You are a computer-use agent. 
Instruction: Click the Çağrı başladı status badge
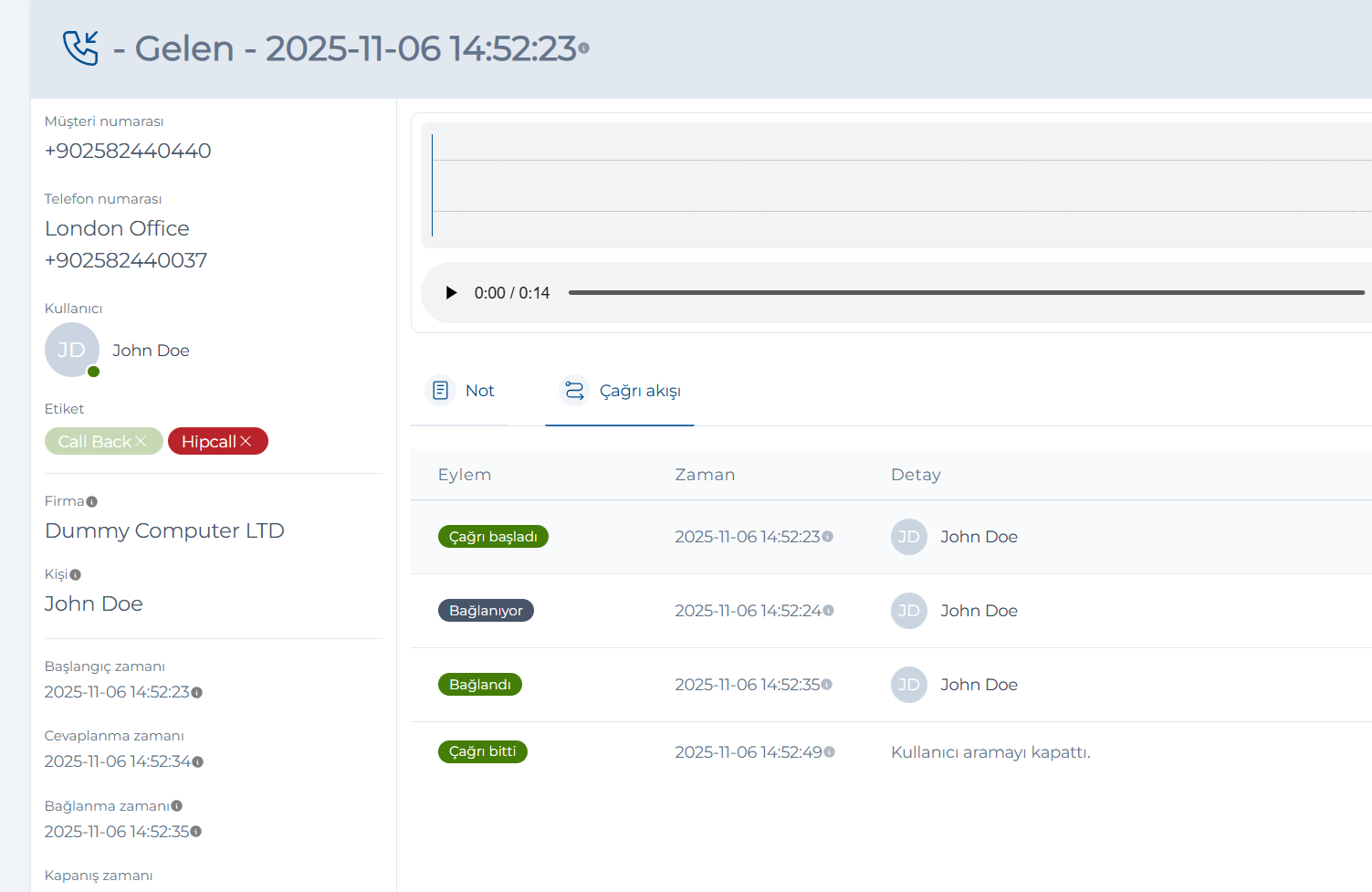[x=493, y=537]
